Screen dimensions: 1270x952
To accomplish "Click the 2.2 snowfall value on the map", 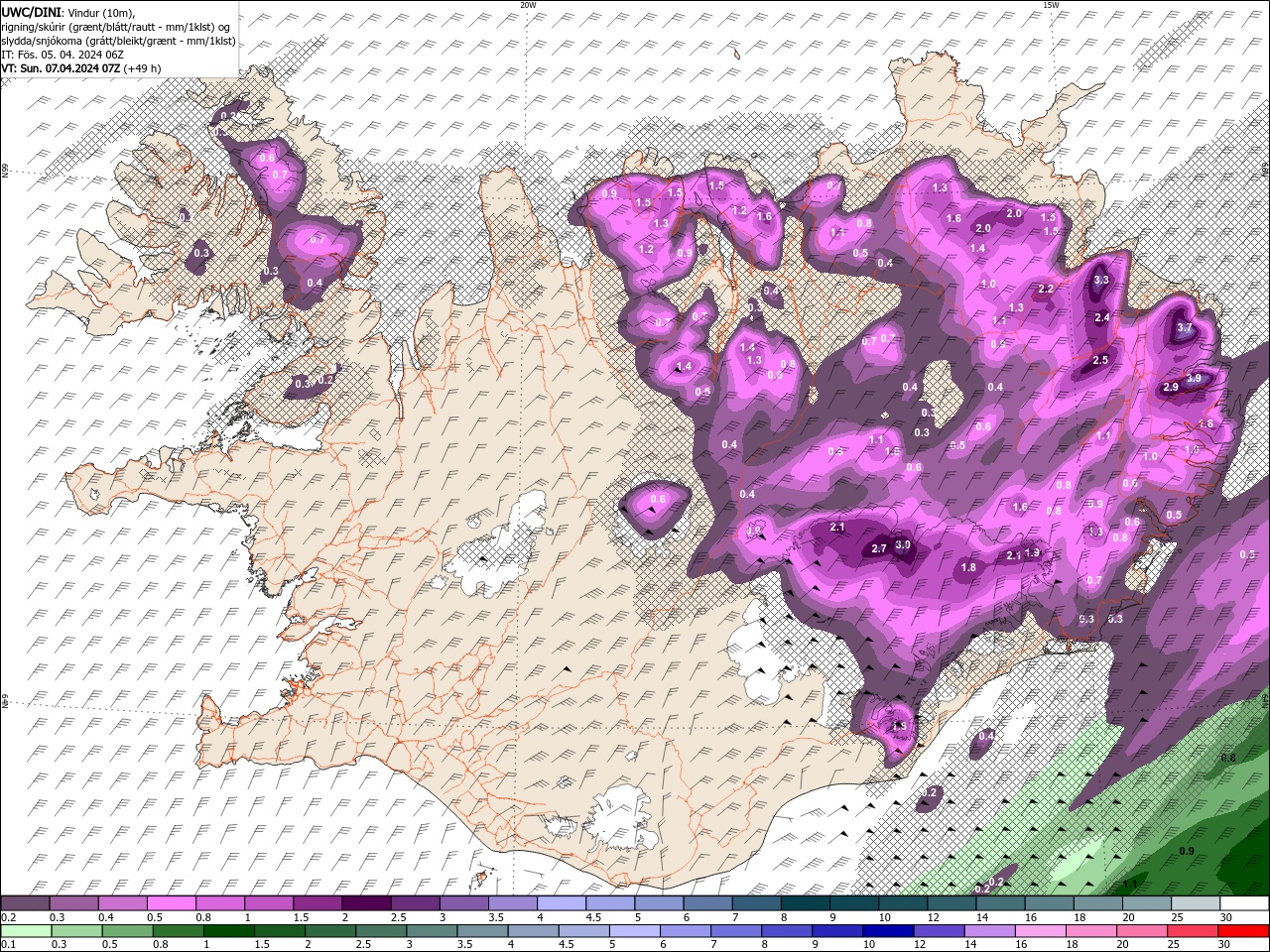I will (x=1046, y=290).
